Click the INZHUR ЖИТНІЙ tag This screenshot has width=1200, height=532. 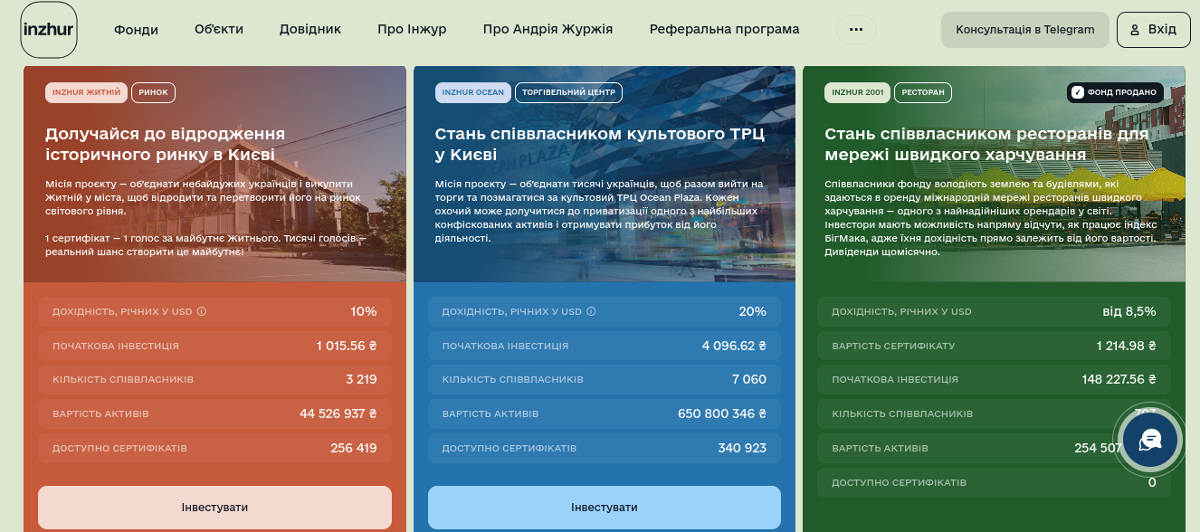point(87,92)
